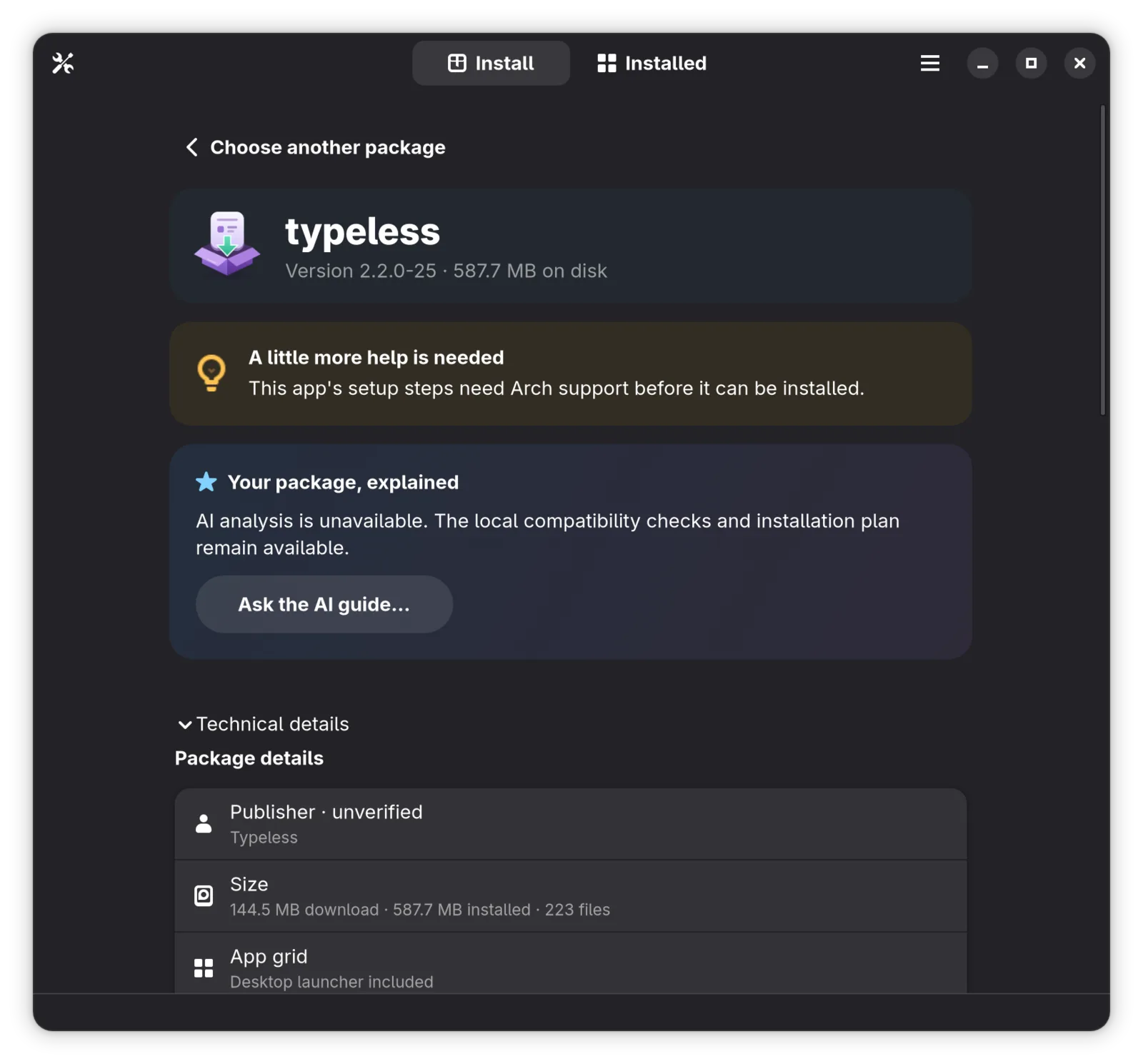Click Your package, explained heading
Image resolution: width=1143 pixels, height=1064 pixels.
pyautogui.click(x=343, y=483)
